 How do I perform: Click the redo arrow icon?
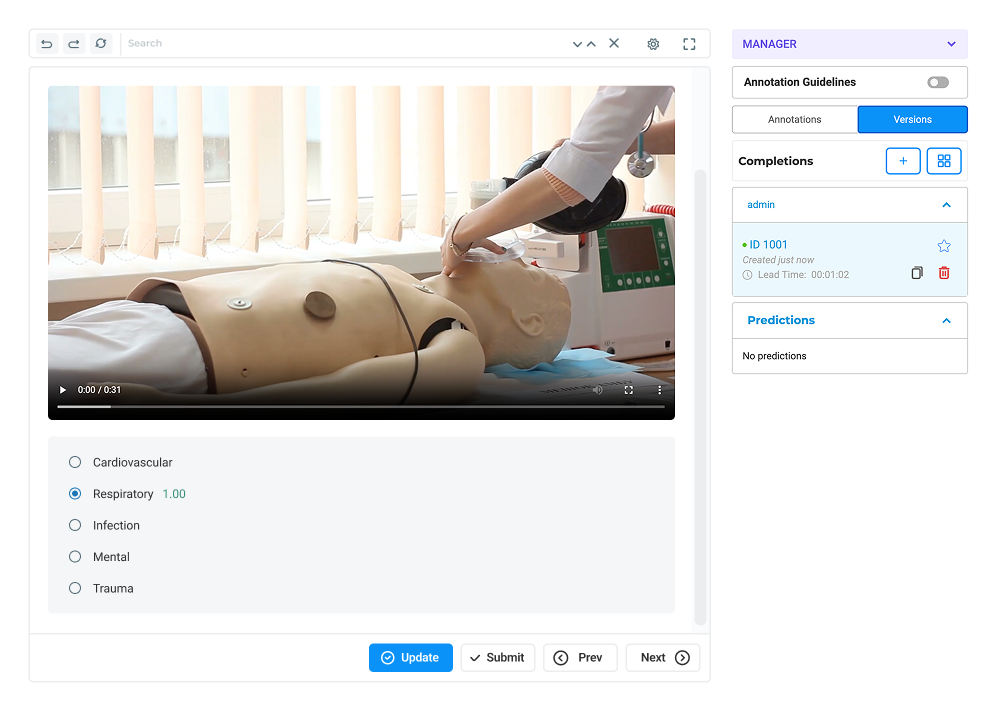[74, 43]
